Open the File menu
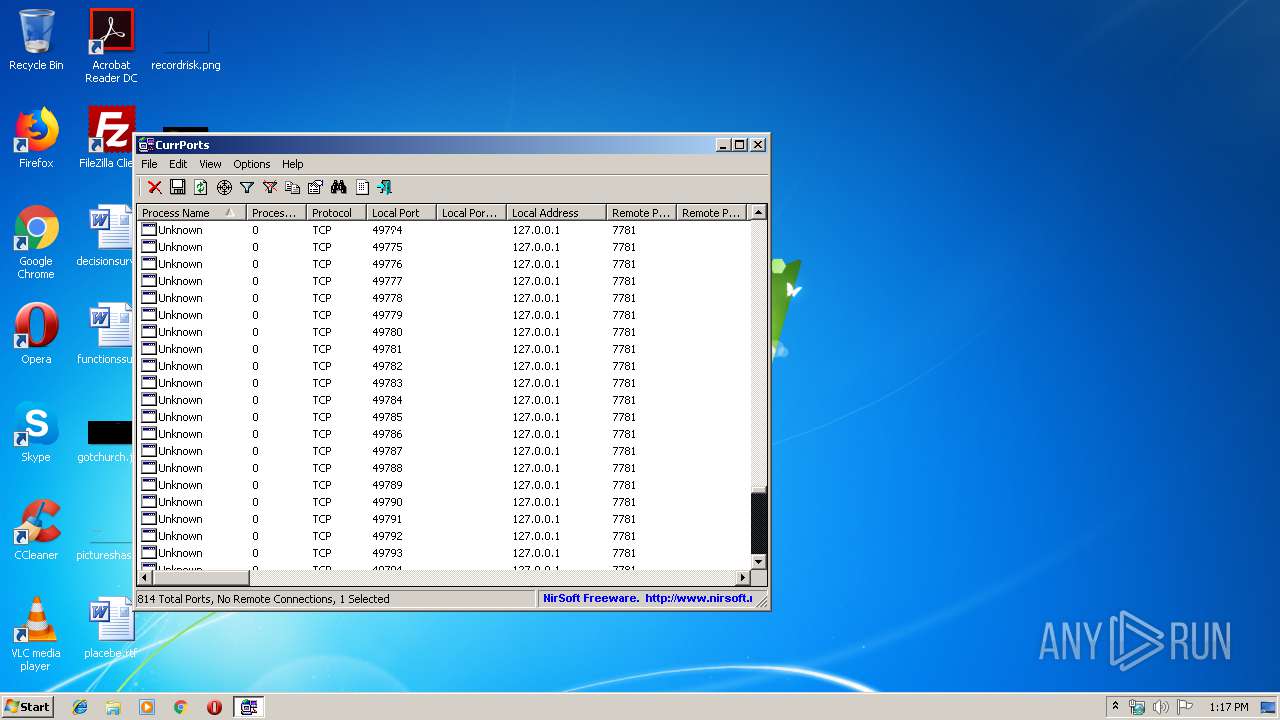The width and height of the screenshot is (1280, 720). point(149,164)
